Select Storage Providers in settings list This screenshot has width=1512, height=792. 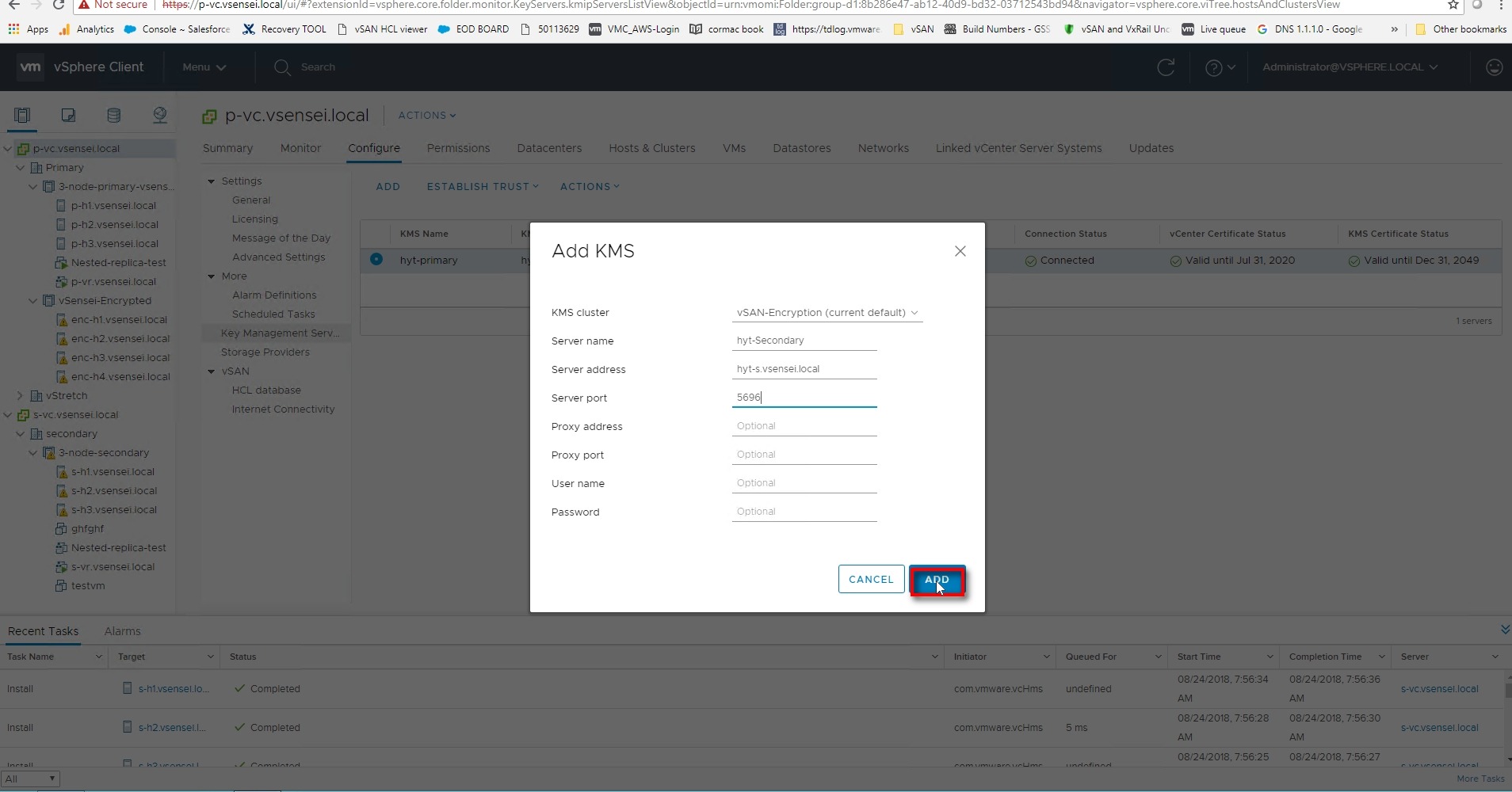click(265, 352)
